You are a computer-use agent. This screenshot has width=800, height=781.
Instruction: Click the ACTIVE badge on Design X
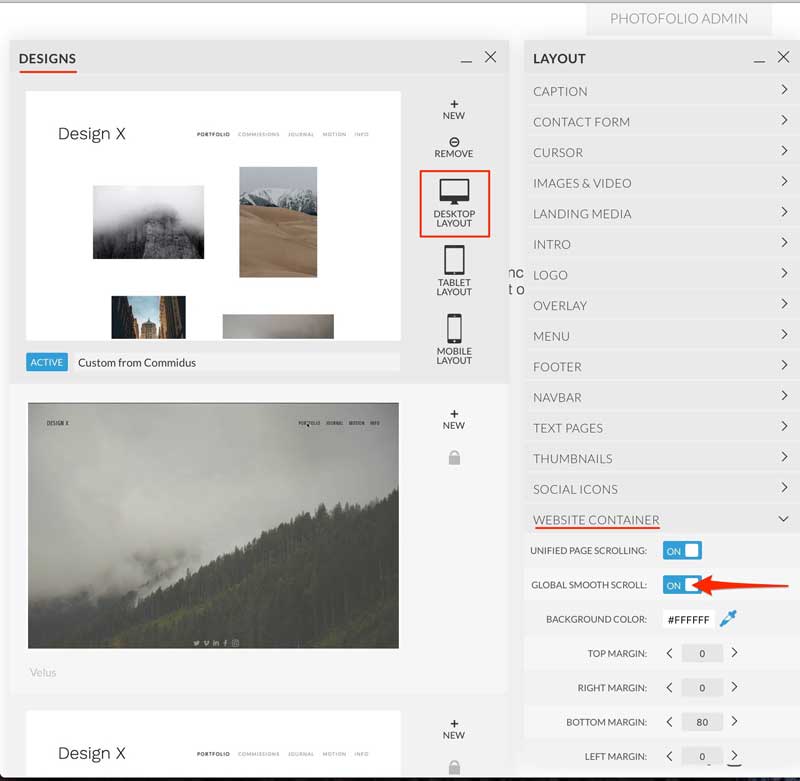coord(47,362)
